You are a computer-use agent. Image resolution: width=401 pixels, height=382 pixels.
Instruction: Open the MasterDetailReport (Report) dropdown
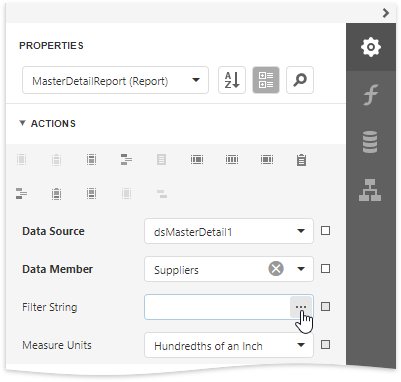(115, 80)
